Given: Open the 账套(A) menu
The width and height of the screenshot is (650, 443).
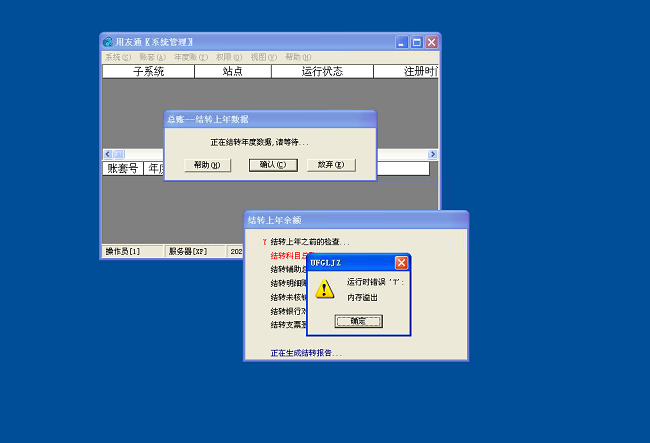Looking at the screenshot, I should (152, 57).
